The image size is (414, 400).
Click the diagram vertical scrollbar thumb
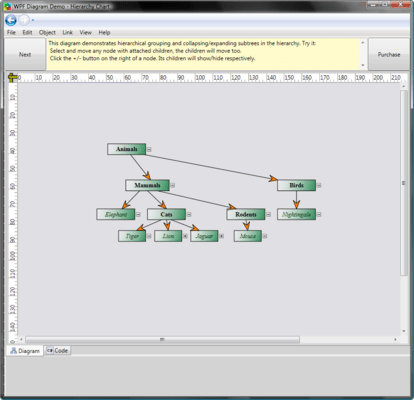coord(404,183)
